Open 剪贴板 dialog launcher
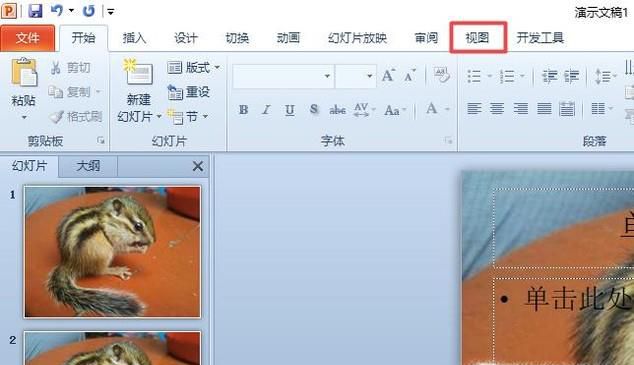Screen dimensions: 634x365 [x=100, y=140]
